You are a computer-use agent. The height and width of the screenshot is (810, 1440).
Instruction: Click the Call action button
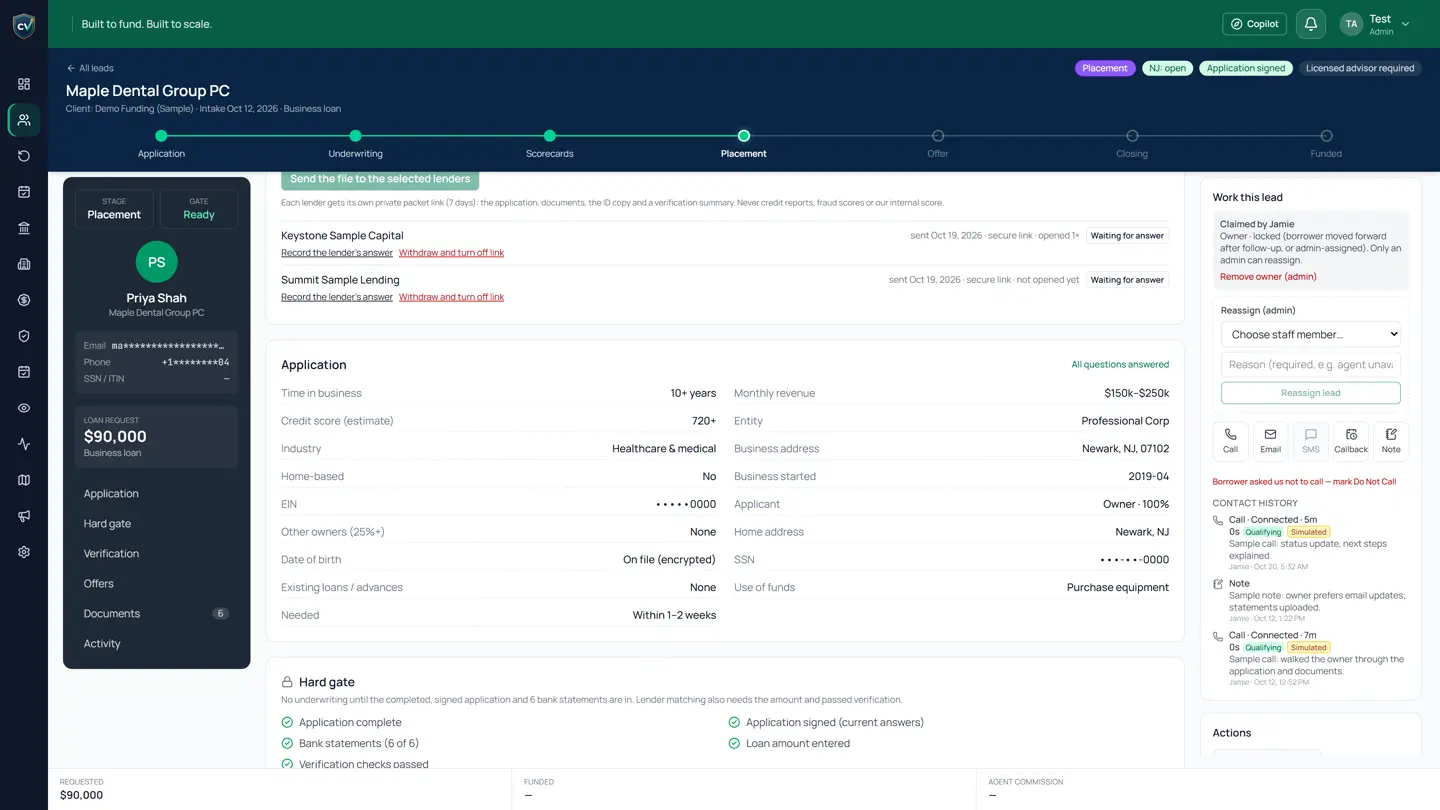pyautogui.click(x=1230, y=441)
